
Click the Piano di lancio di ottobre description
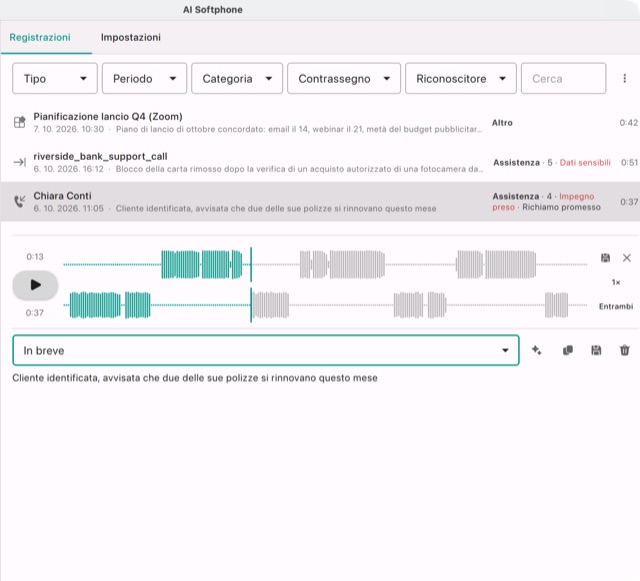pyautogui.click(x=299, y=129)
